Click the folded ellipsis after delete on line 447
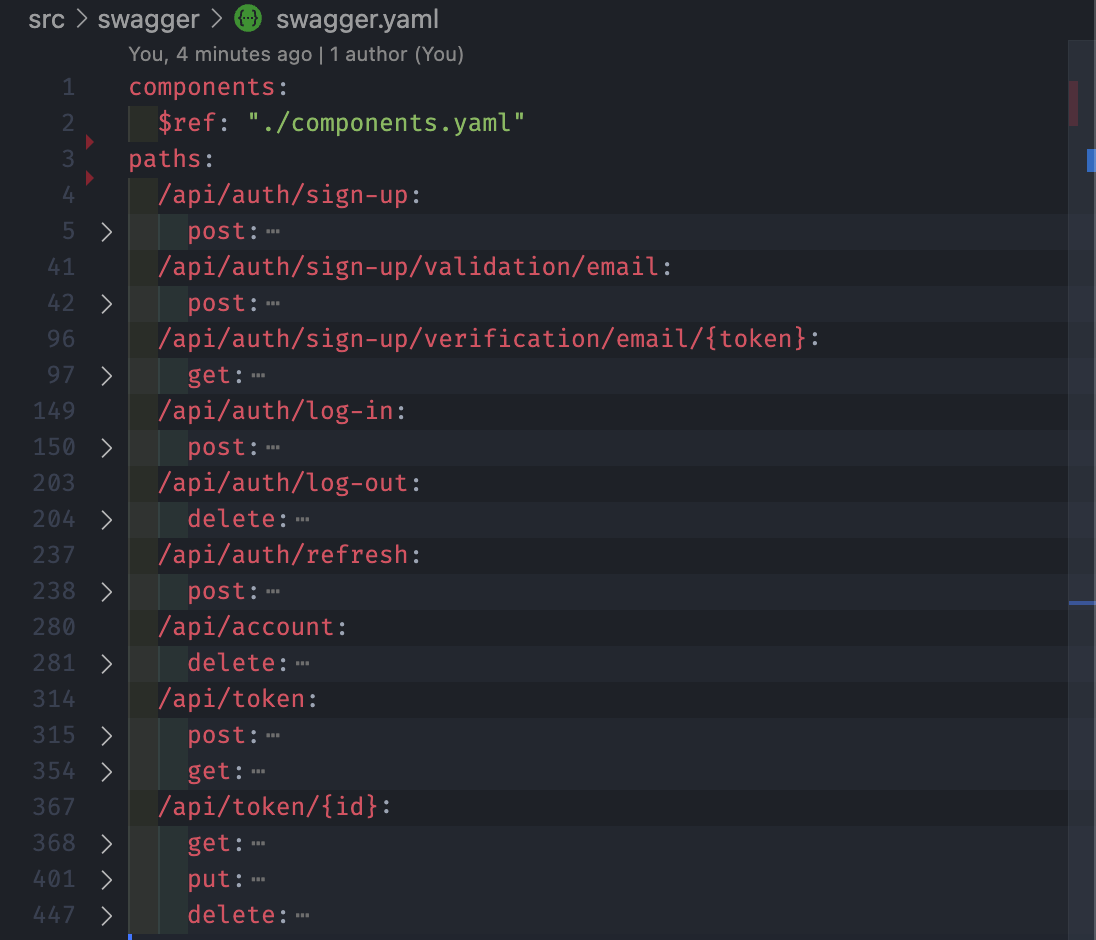Viewport: 1096px width, 940px height. tap(303, 916)
